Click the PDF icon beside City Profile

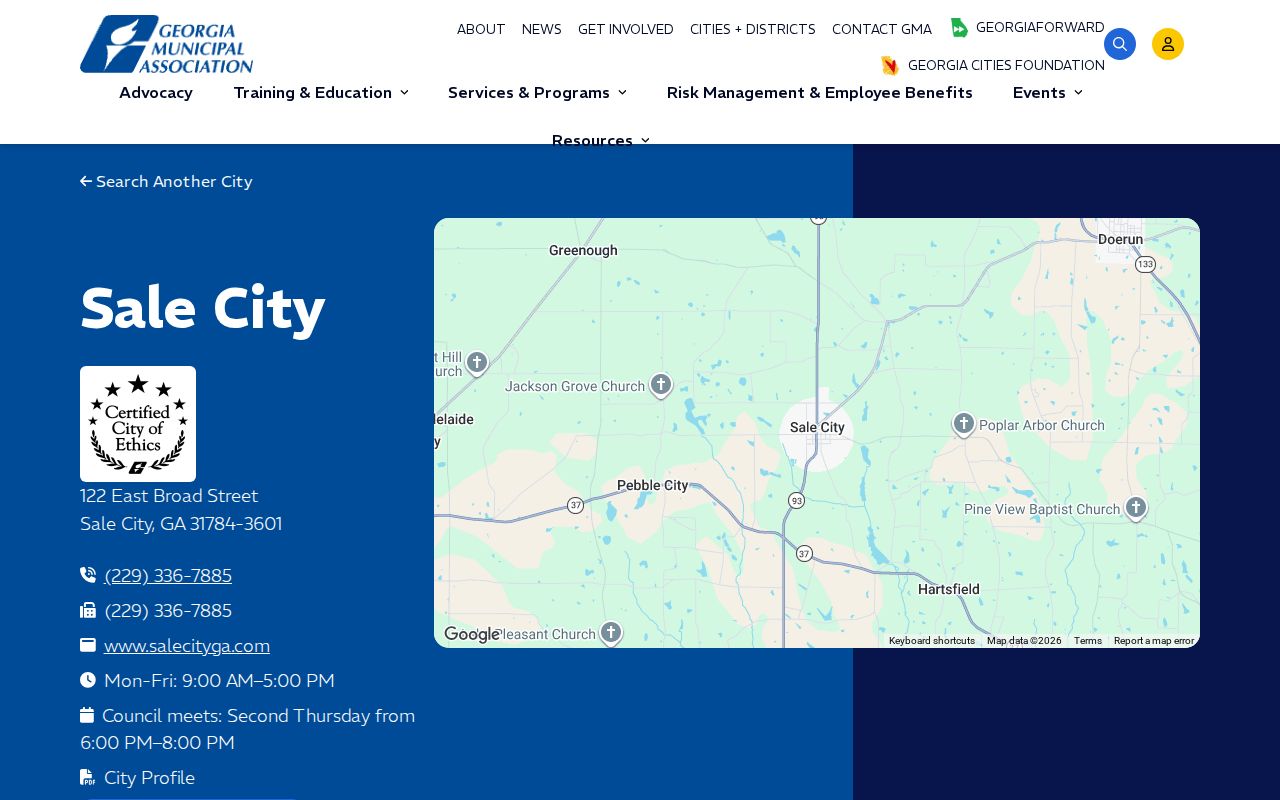pyautogui.click(x=88, y=777)
